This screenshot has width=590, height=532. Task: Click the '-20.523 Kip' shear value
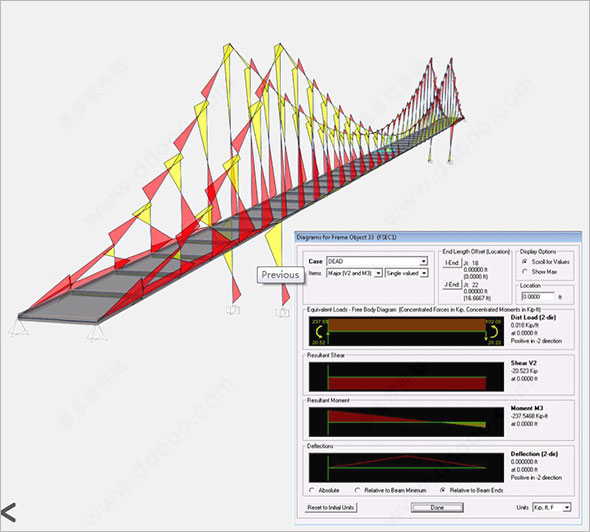click(x=524, y=371)
